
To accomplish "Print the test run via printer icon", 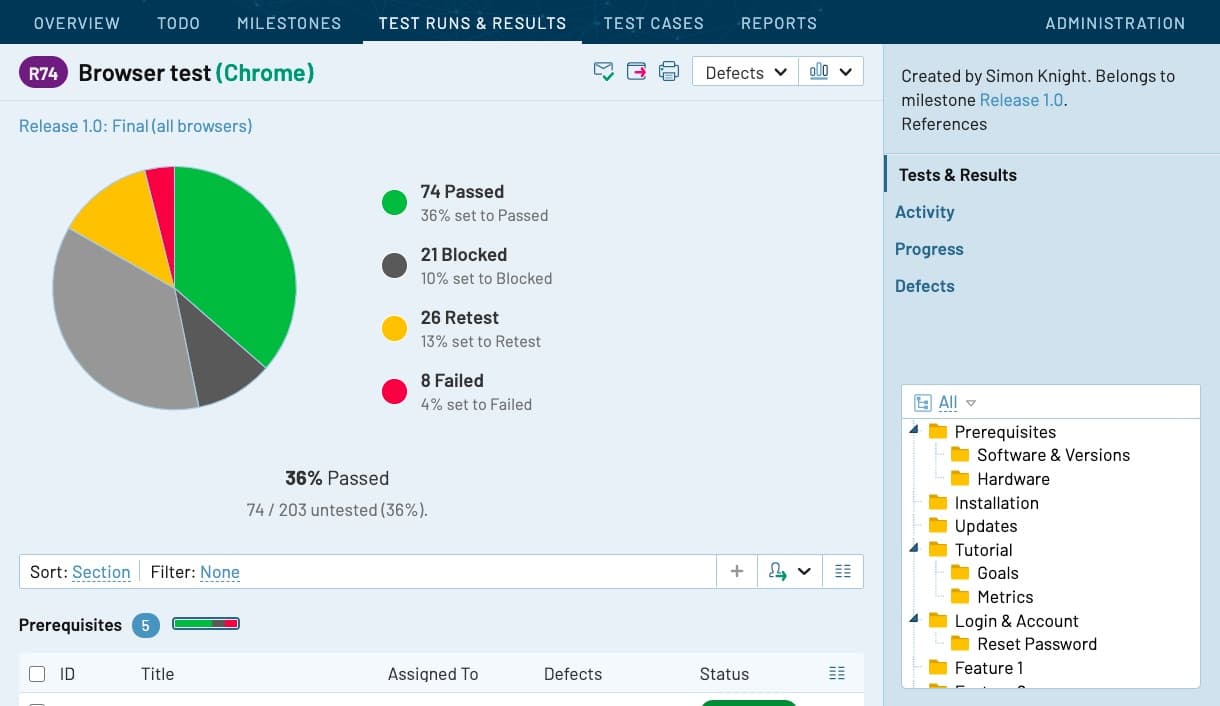I will 669,72.
